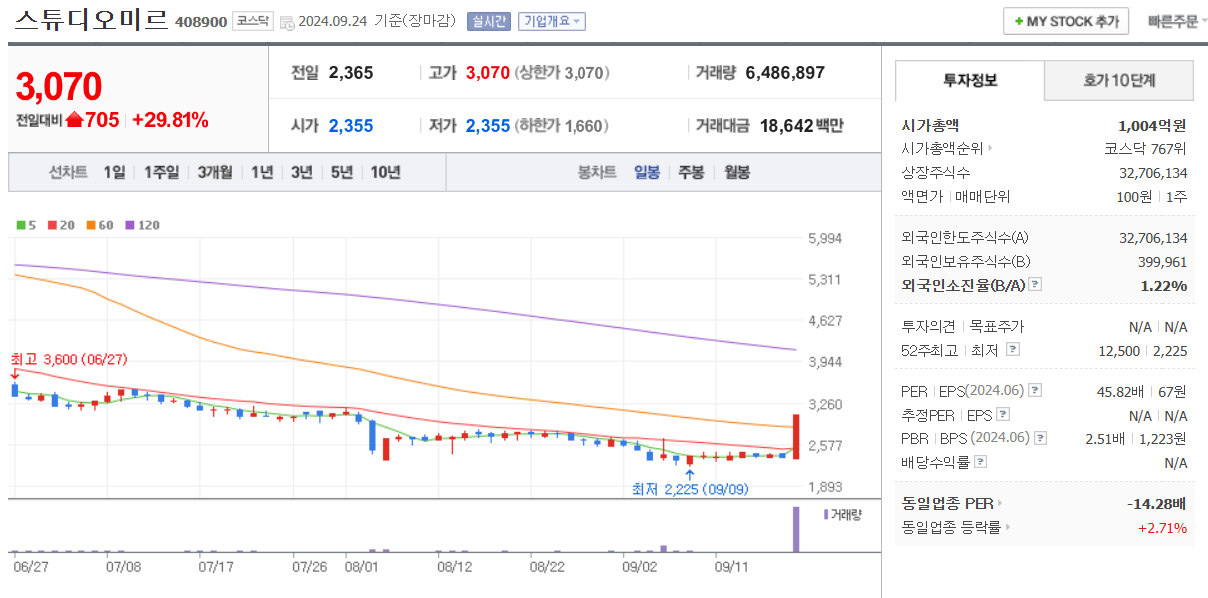Click the 동일업종 등락률 link
Viewport: 1208px width, 598px height.
tap(950, 527)
